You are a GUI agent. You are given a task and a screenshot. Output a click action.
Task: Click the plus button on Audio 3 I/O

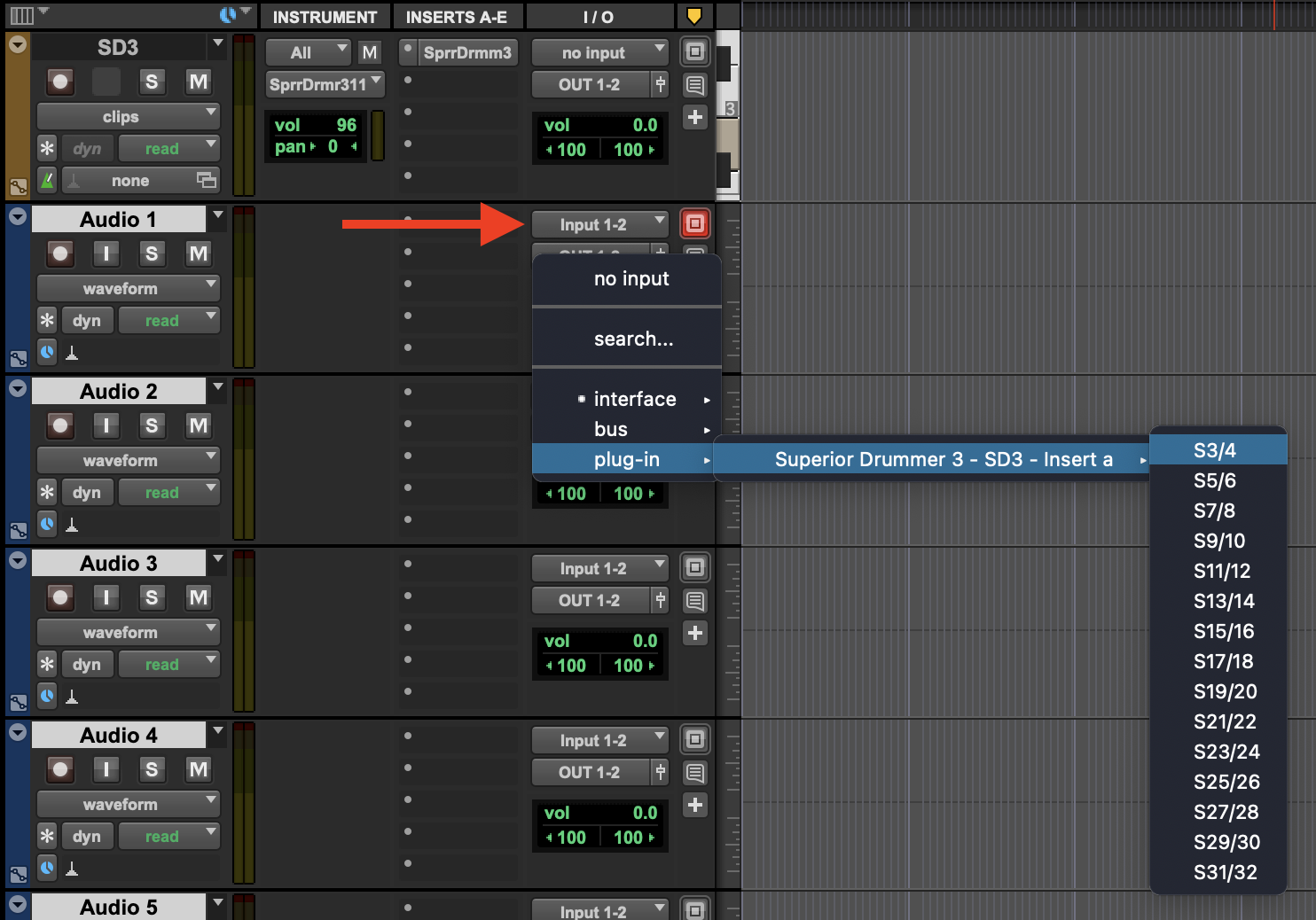pyautogui.click(x=695, y=633)
